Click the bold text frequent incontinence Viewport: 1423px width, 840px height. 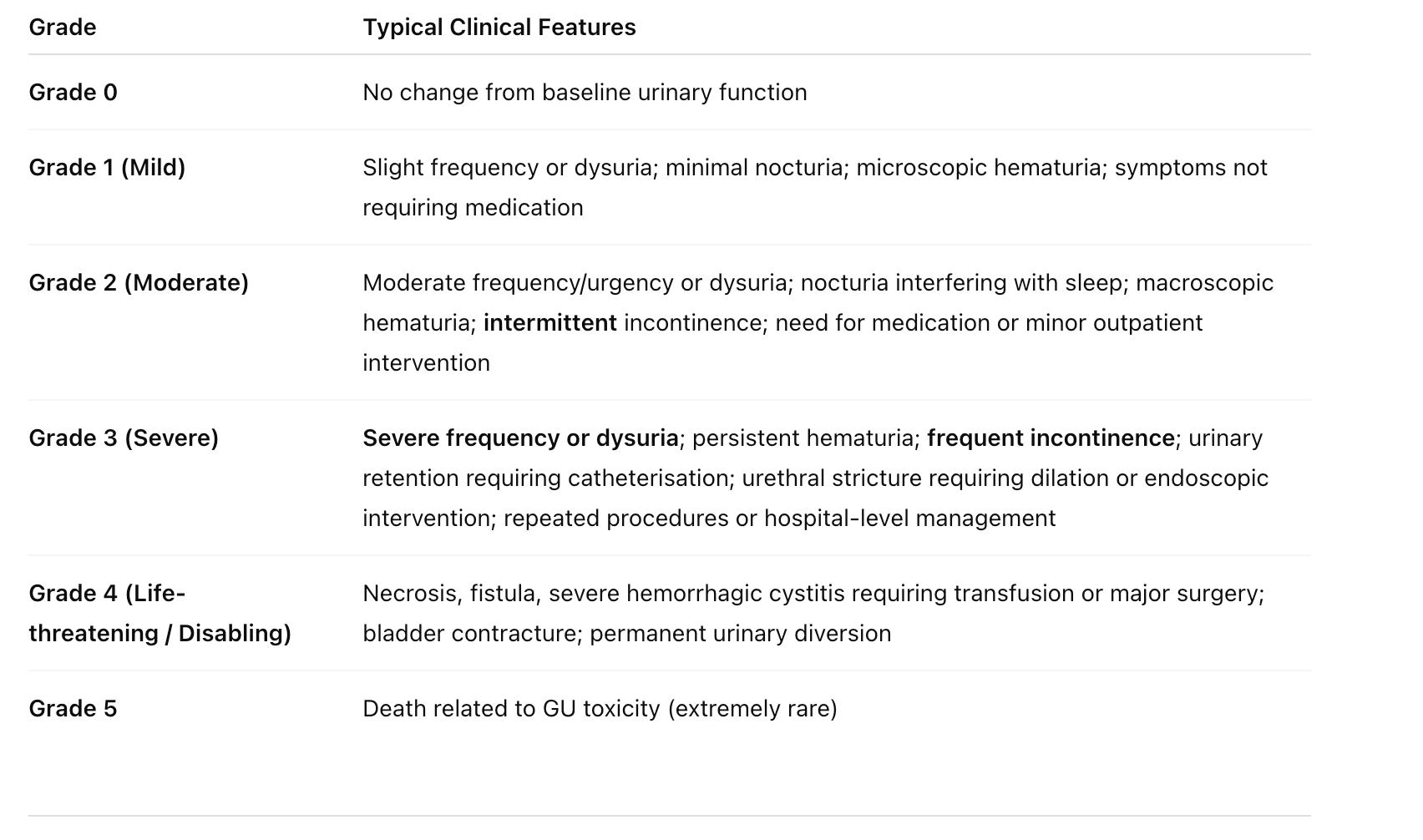pyautogui.click(x=1051, y=438)
